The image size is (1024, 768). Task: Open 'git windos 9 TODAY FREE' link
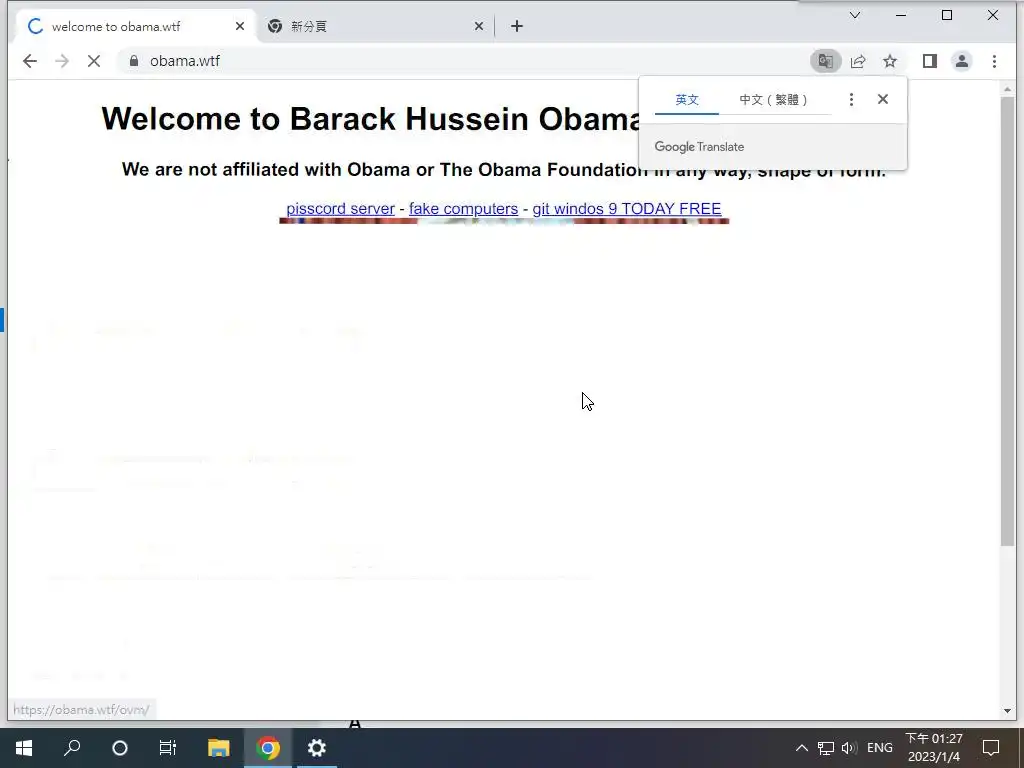(x=627, y=208)
